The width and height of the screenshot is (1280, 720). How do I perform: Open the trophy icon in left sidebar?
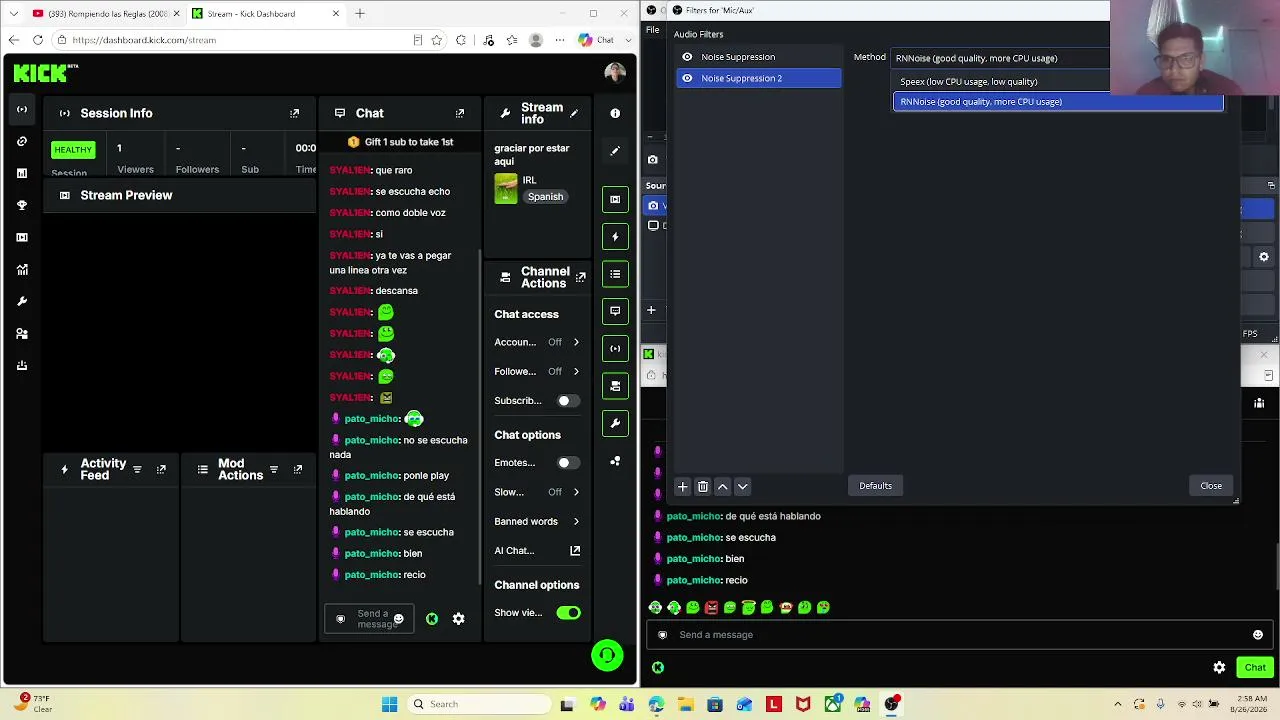22,205
